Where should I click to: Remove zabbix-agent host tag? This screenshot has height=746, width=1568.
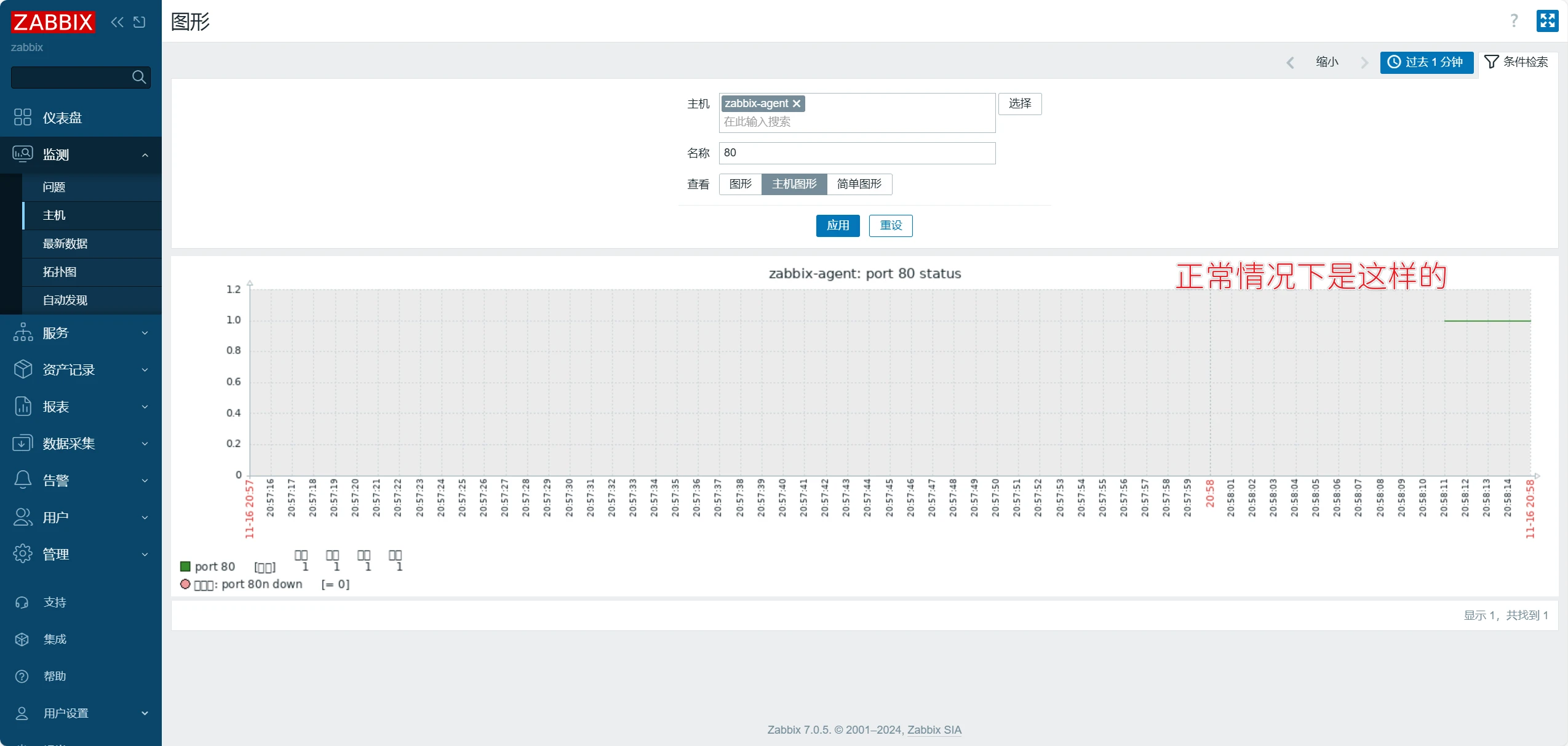coord(797,103)
